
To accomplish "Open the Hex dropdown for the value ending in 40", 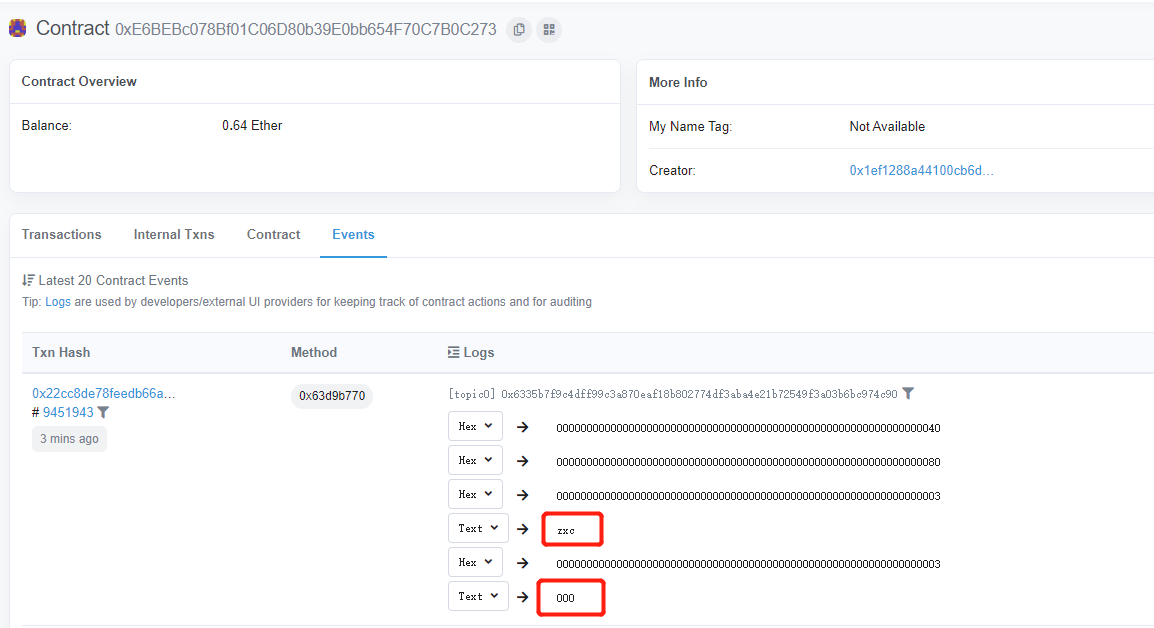I will point(475,426).
